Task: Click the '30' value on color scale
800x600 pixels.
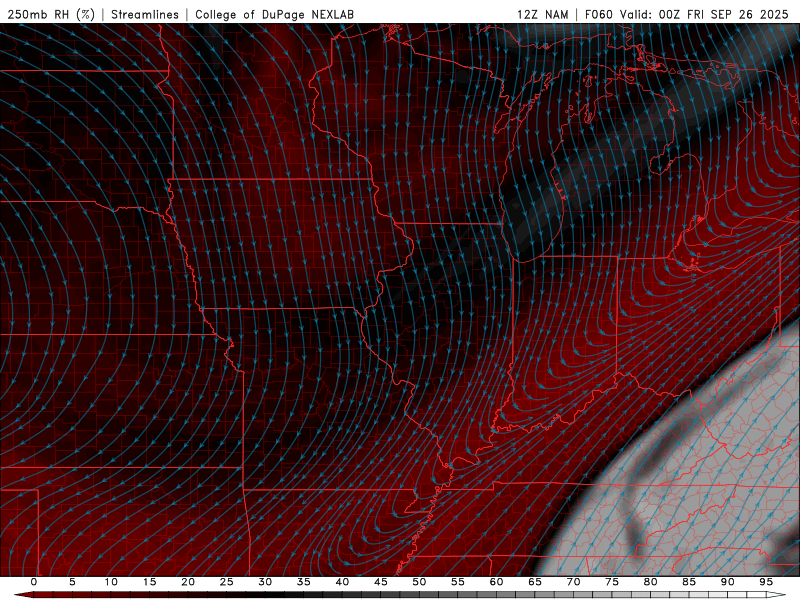Action: [x=265, y=582]
